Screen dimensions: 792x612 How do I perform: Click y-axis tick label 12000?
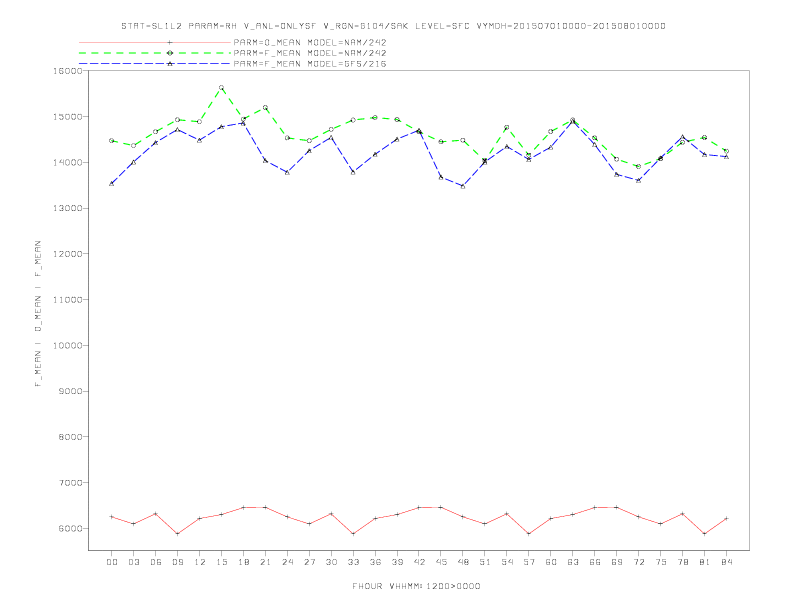tap(67, 254)
